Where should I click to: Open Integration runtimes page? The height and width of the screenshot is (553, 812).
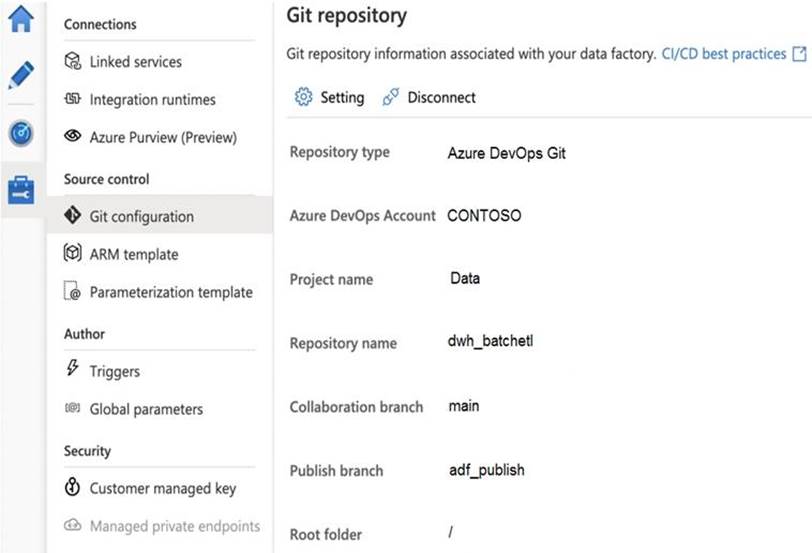pos(152,100)
